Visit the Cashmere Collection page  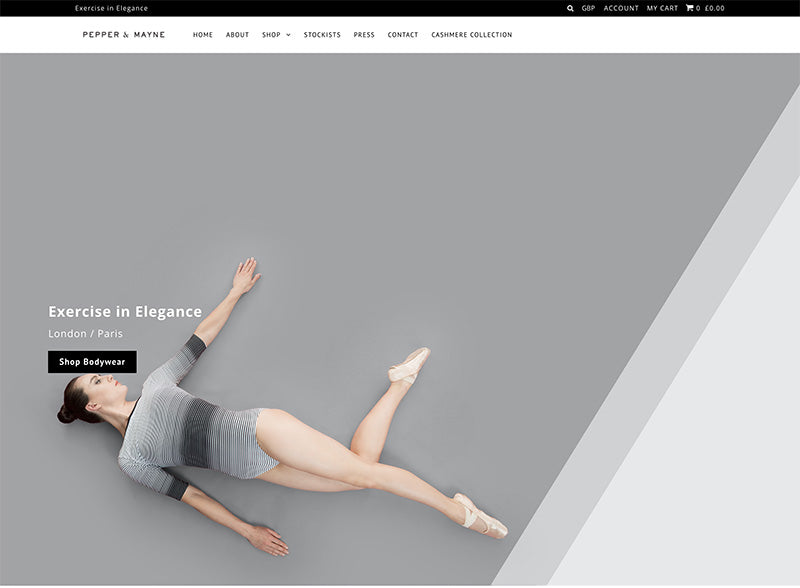coord(471,35)
